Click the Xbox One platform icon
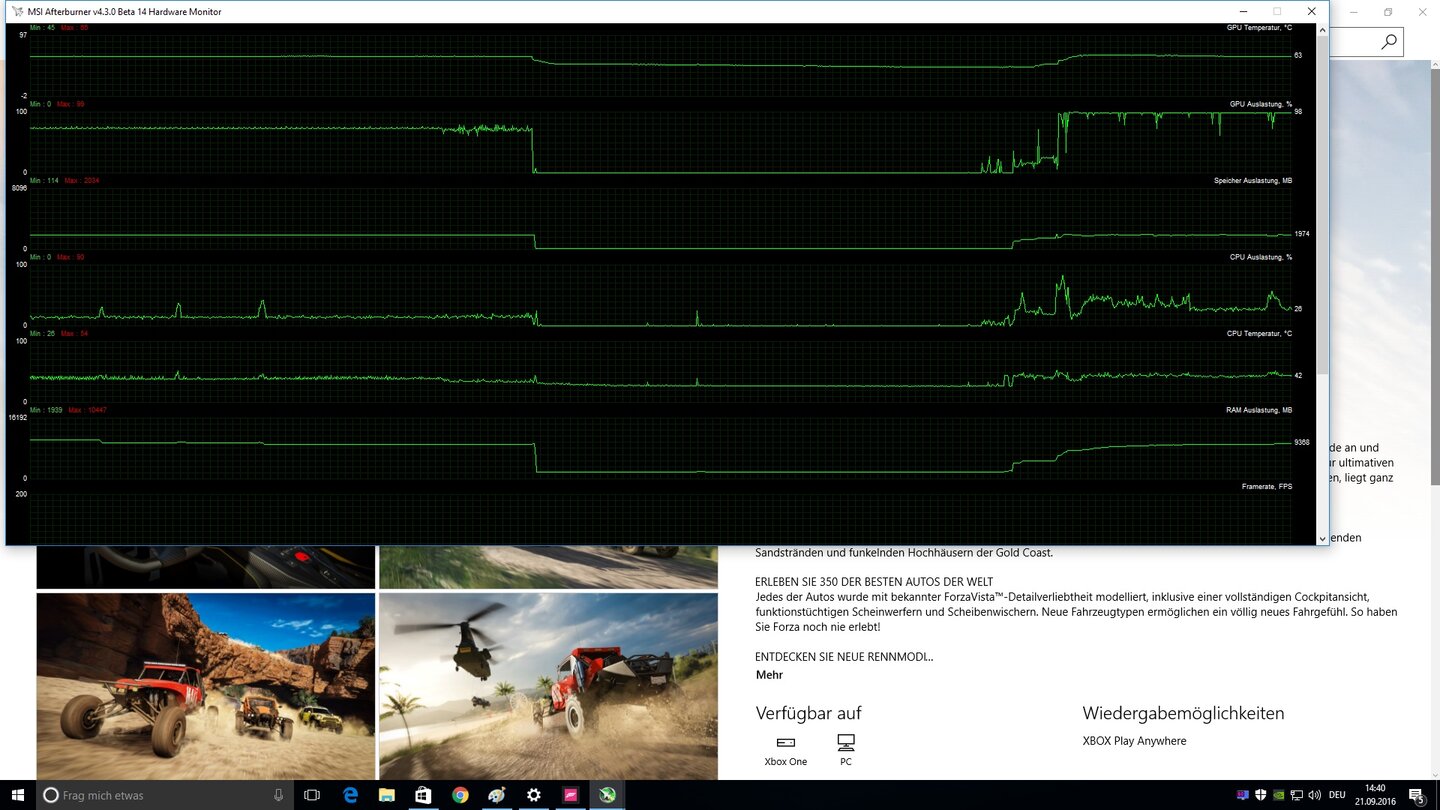 pyautogui.click(x=785, y=742)
